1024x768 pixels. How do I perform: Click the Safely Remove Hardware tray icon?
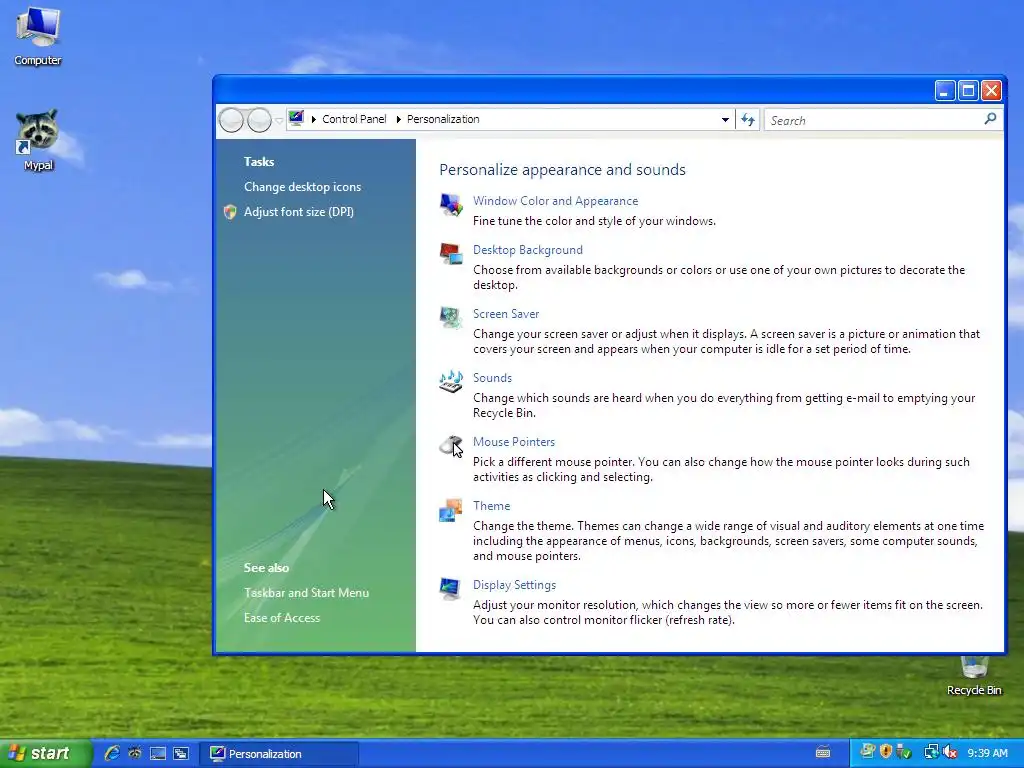[904, 752]
